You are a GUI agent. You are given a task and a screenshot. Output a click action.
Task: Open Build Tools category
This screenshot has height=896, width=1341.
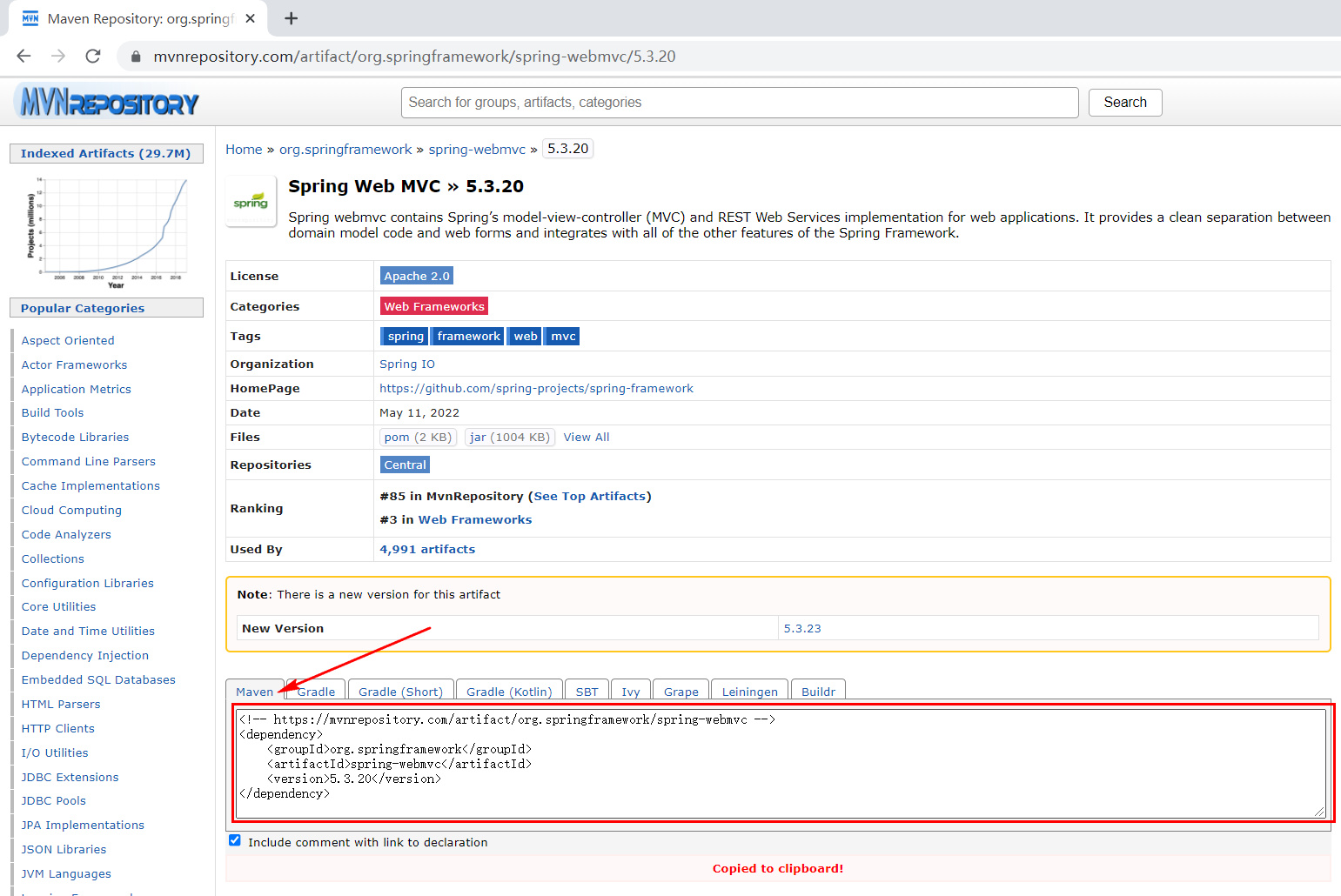point(52,413)
